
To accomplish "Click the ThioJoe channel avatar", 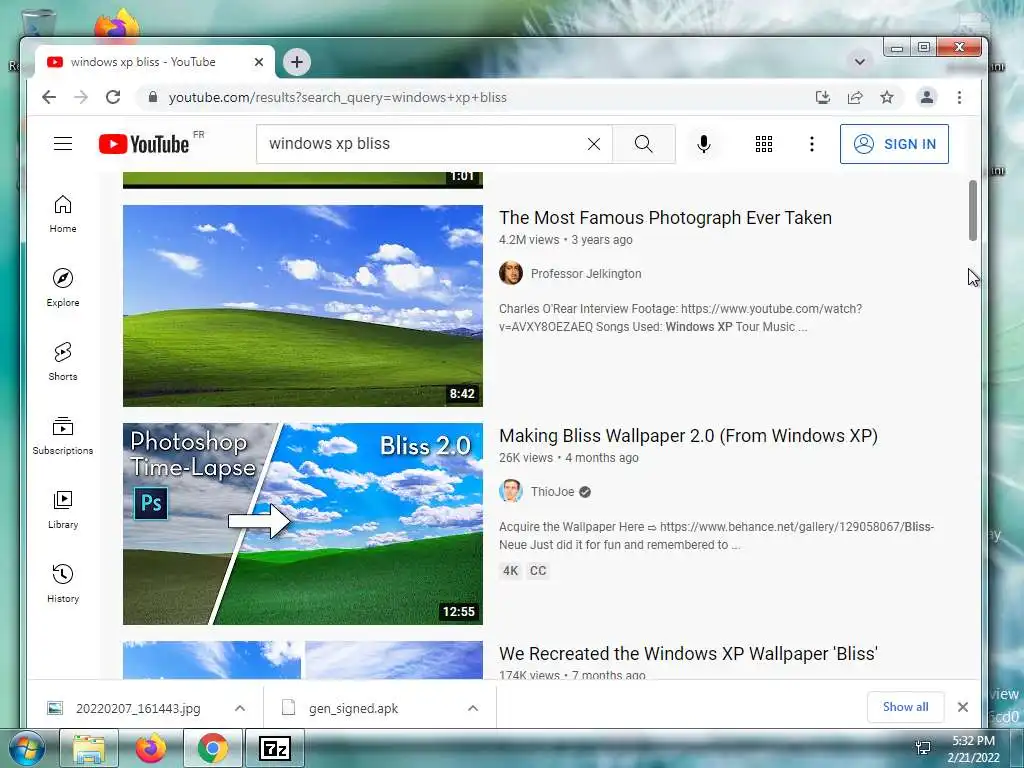I will click(511, 491).
